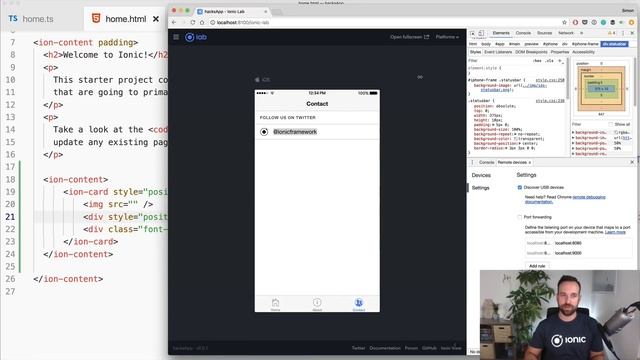This screenshot has width=640, height=360.
Task: Open the Event Listeners sub-tab
Action: pos(498,52)
